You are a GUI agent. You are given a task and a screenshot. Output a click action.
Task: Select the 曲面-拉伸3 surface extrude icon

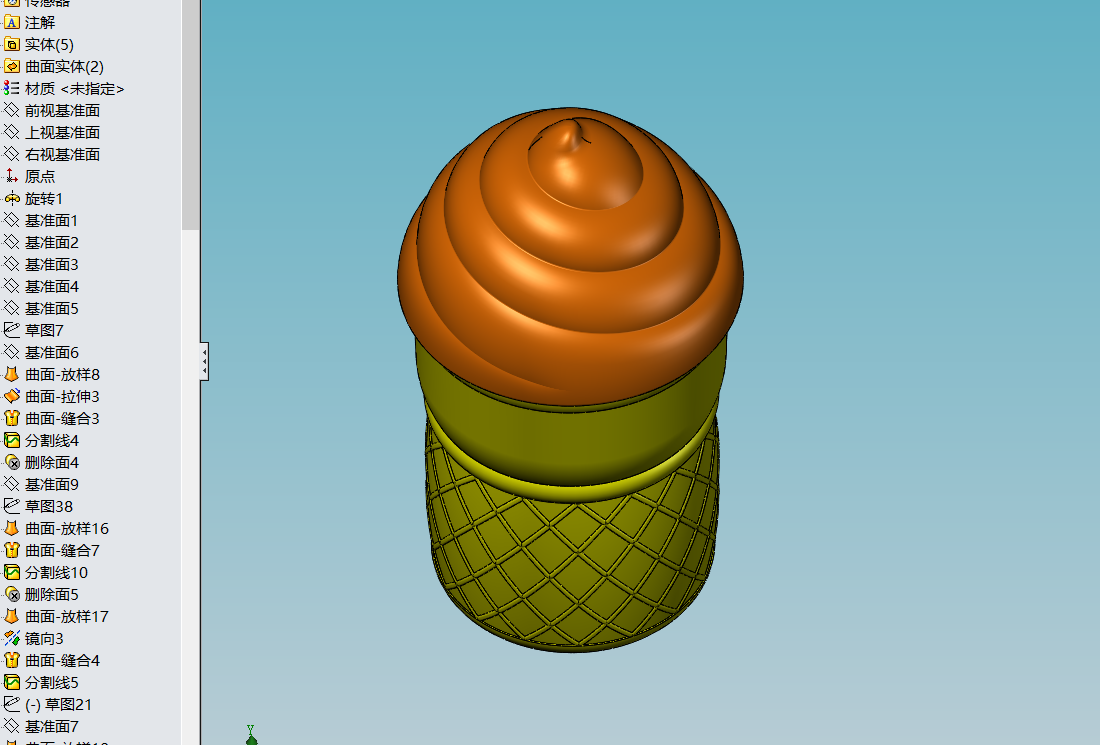12,396
